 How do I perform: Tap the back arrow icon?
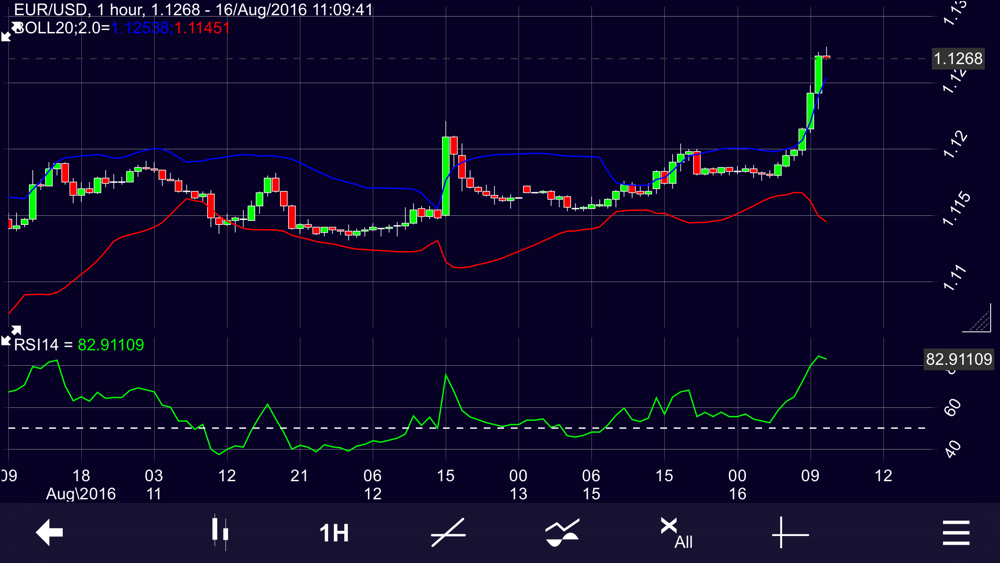pyautogui.click(x=49, y=532)
